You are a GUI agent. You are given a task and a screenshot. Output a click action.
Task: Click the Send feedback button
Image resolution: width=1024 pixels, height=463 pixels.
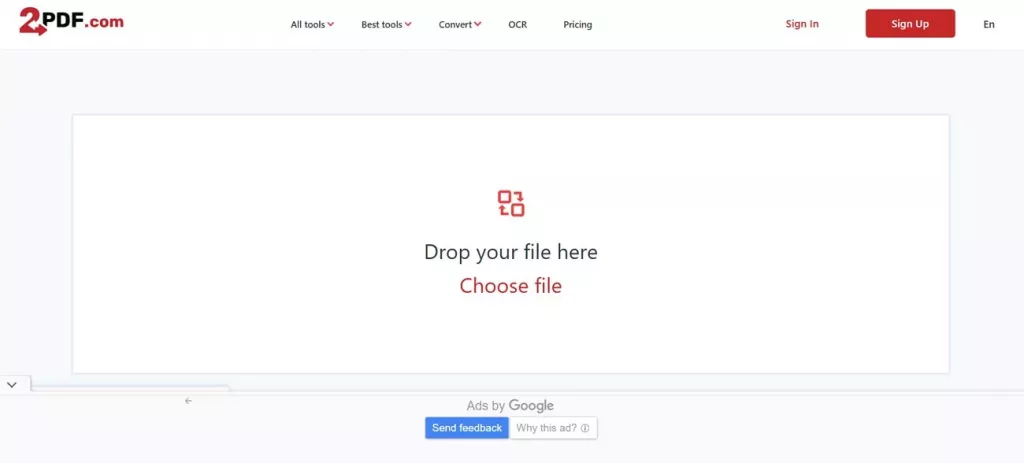pyautogui.click(x=467, y=428)
